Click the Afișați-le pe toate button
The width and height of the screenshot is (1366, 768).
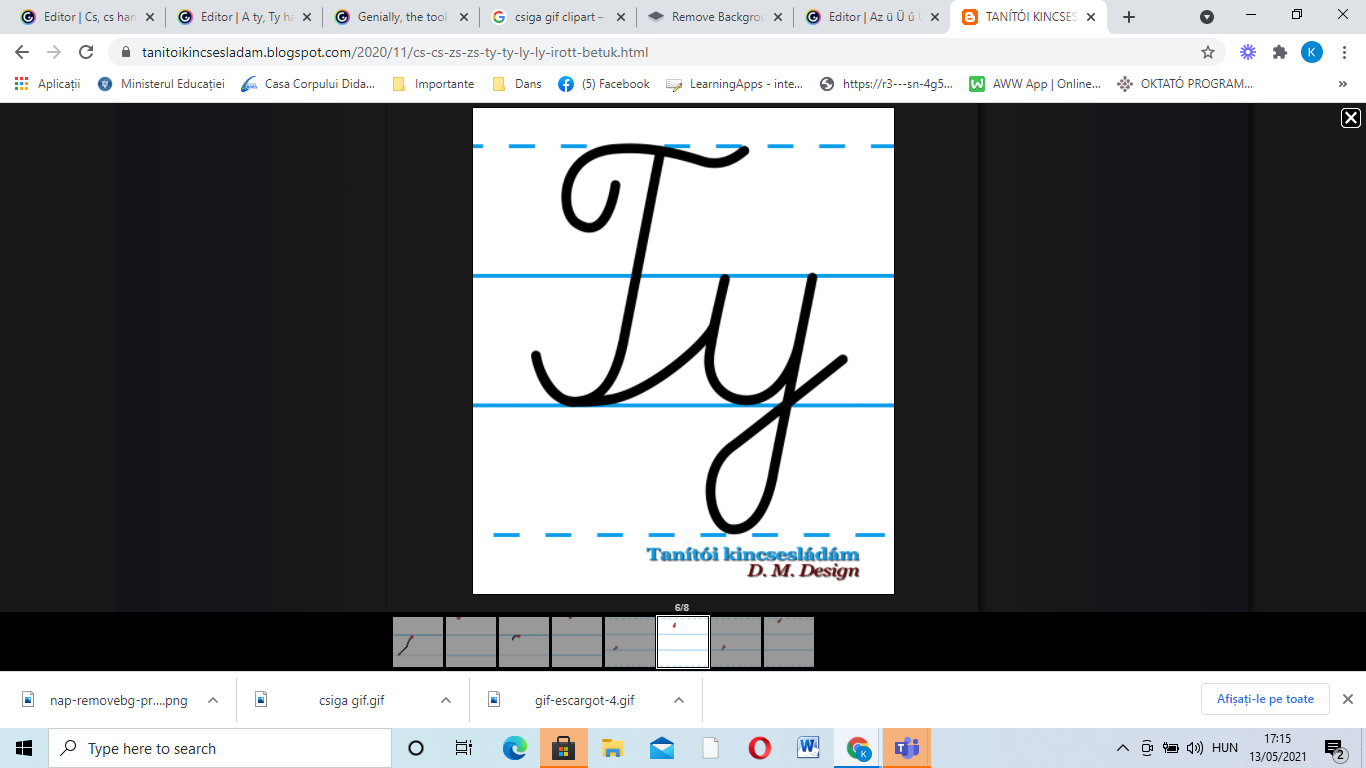(x=1264, y=699)
